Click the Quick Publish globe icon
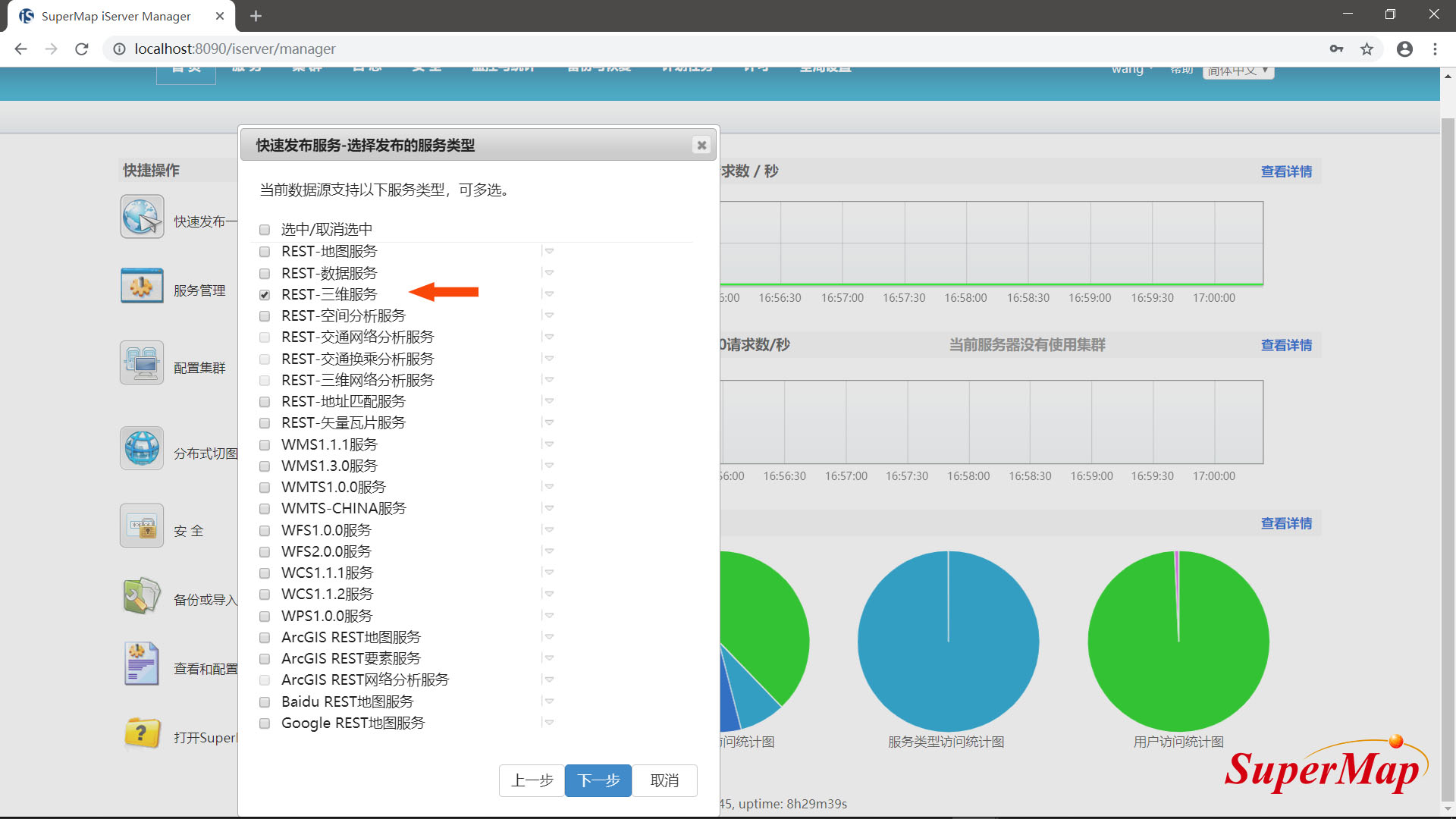The height and width of the screenshot is (819, 1456). tap(142, 217)
